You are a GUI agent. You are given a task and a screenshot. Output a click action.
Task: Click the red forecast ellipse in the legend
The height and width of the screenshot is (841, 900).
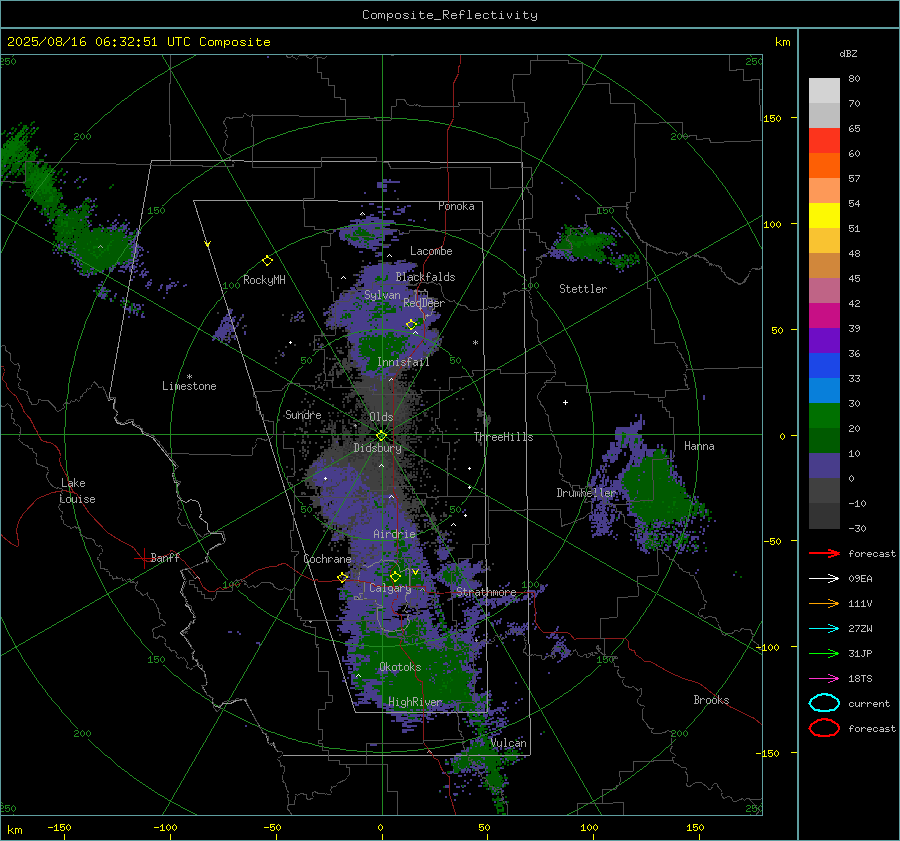coord(824,728)
